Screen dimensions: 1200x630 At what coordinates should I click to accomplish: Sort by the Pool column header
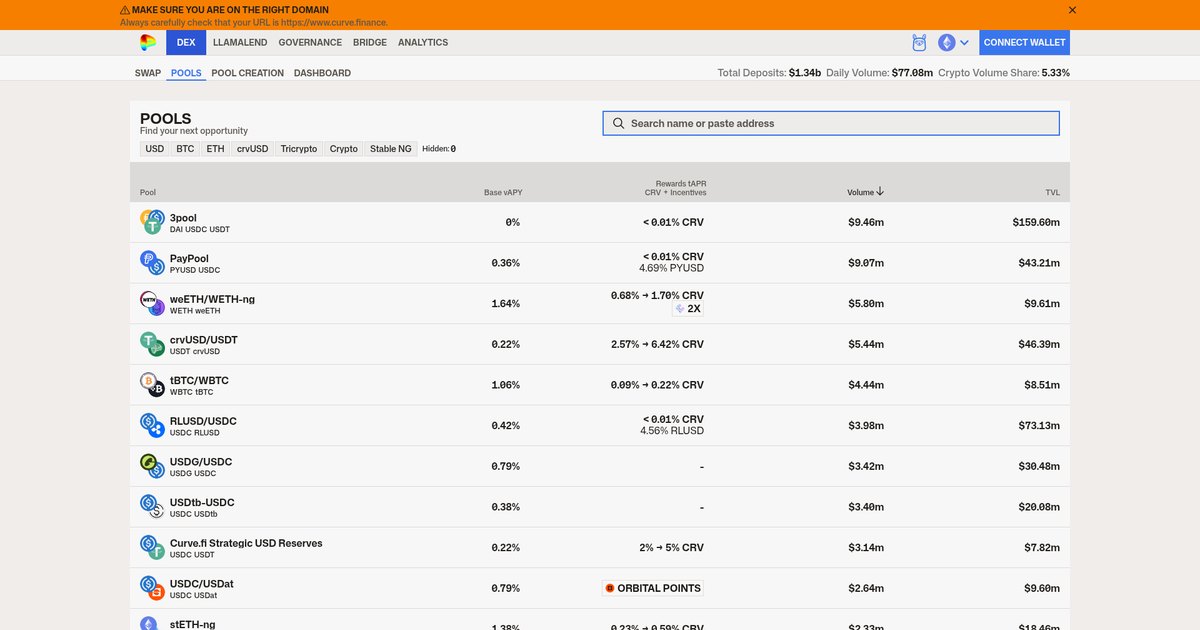[x=148, y=192]
